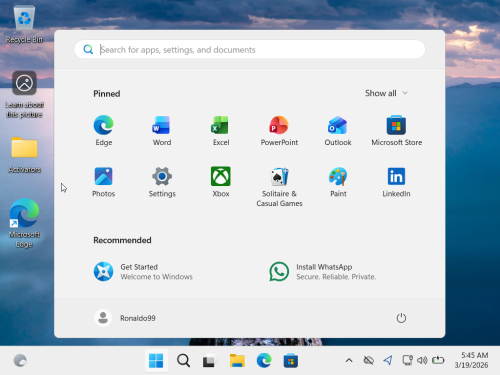Image resolution: width=500 pixels, height=375 pixels.
Task: Click the Start menu search field
Action: click(x=250, y=50)
